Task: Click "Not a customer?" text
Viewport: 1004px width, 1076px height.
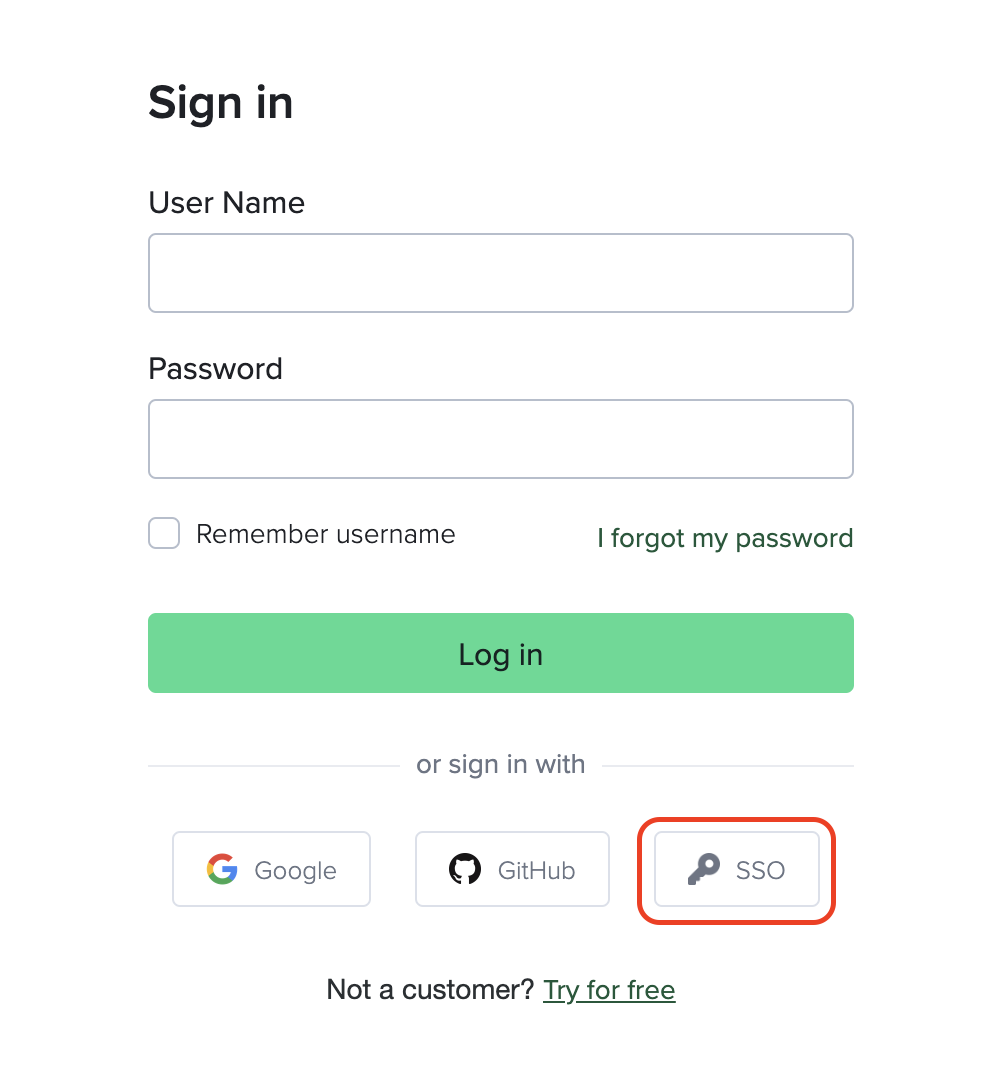Action: click(429, 989)
